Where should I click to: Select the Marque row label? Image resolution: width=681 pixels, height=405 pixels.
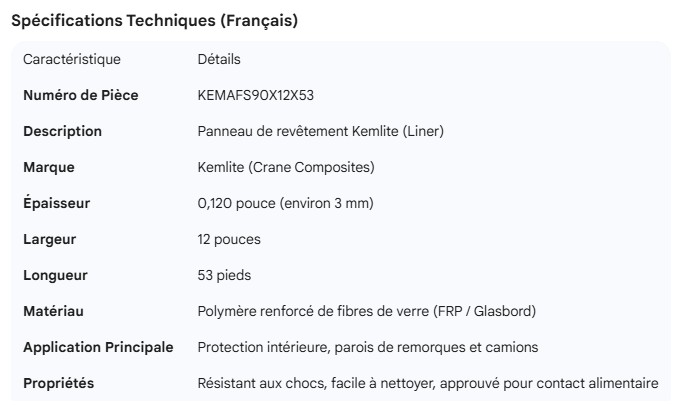click(49, 168)
